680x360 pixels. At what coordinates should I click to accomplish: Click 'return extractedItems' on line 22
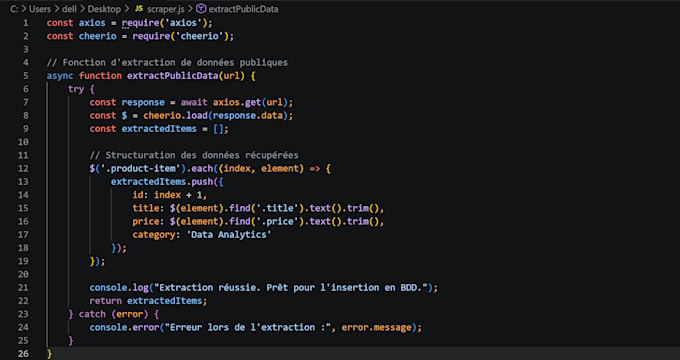(x=146, y=301)
